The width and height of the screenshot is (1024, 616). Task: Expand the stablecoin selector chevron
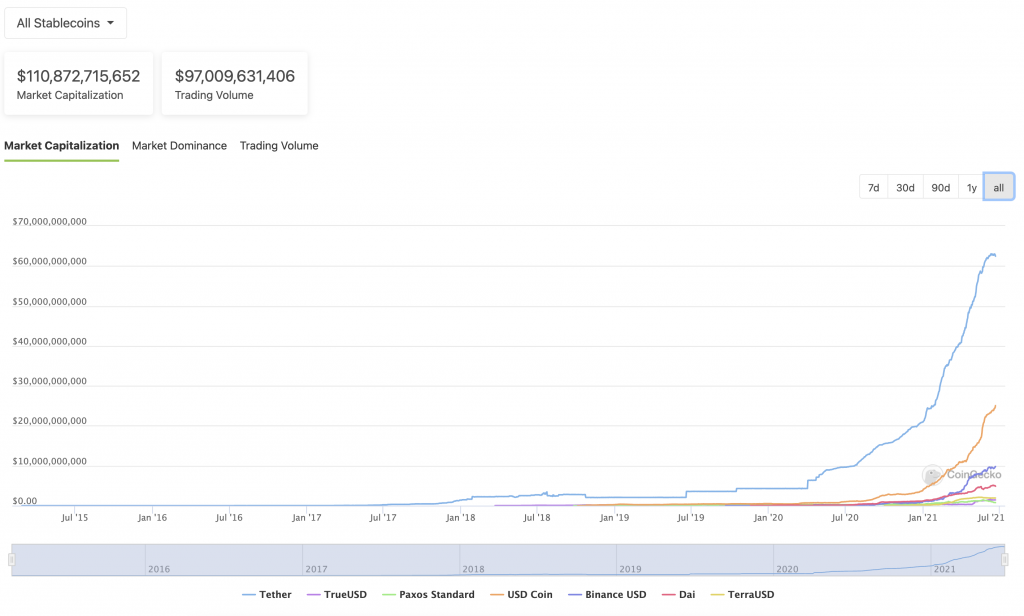coord(110,22)
